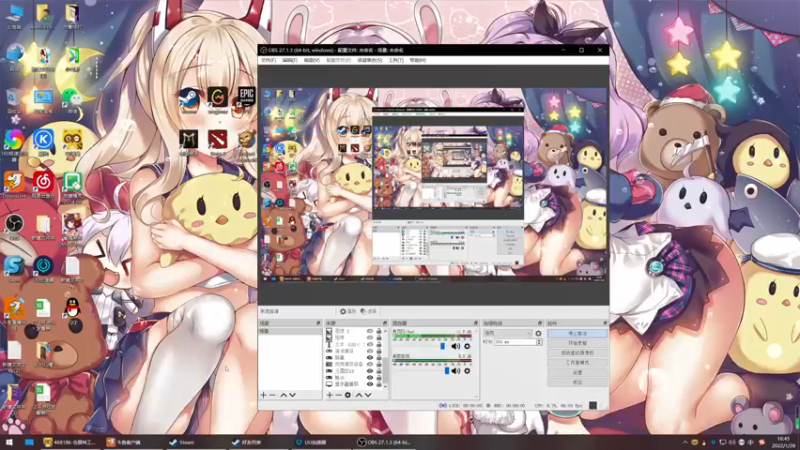Open the WeChat desktop icon

click(x=72, y=98)
